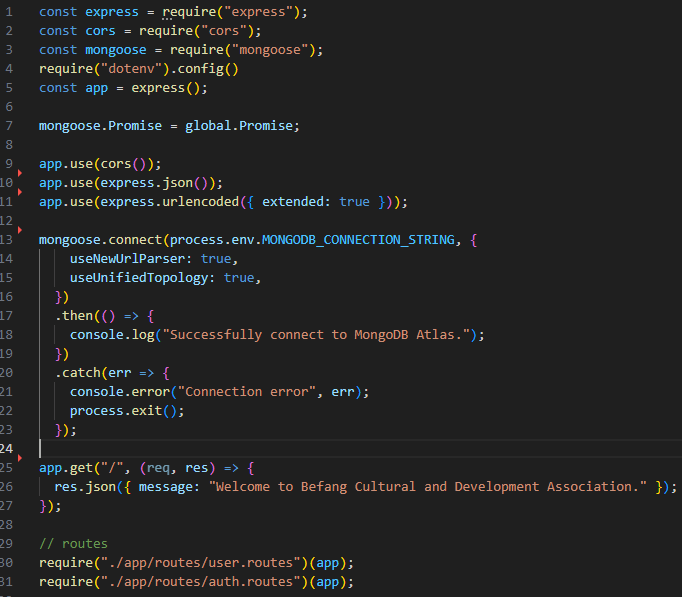The width and height of the screenshot is (682, 597).
Task: Place cursor on config() call
Action: [x=208, y=69]
